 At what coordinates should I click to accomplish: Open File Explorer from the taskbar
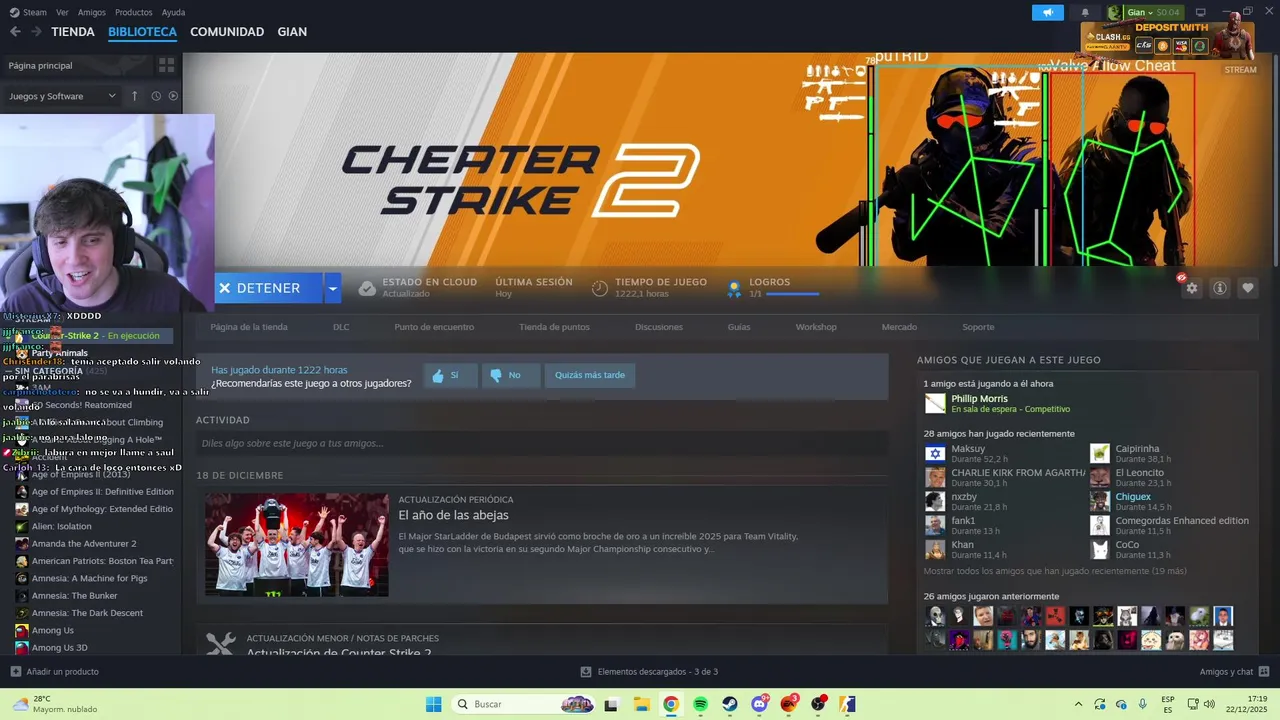tap(641, 704)
